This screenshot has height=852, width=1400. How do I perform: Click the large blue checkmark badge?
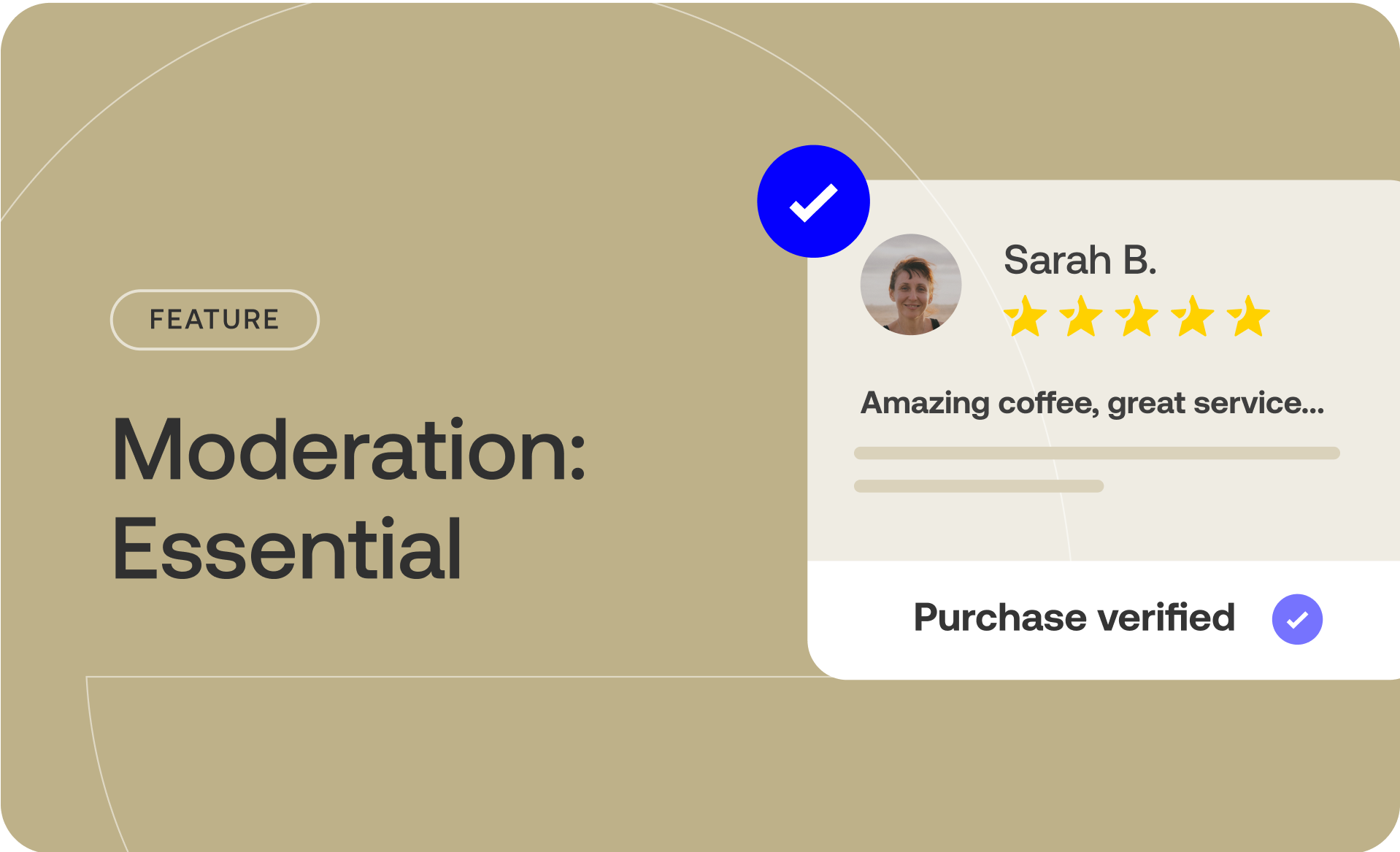tap(813, 202)
